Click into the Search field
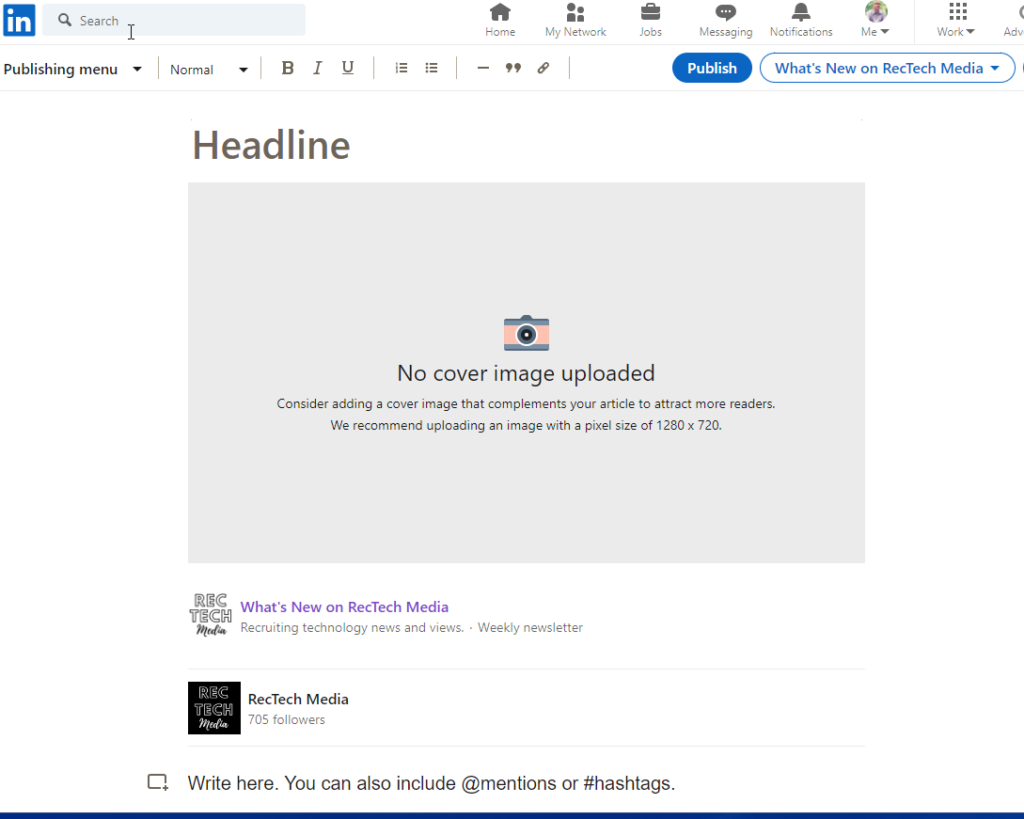Image resolution: width=1024 pixels, height=819 pixels. 174,20
